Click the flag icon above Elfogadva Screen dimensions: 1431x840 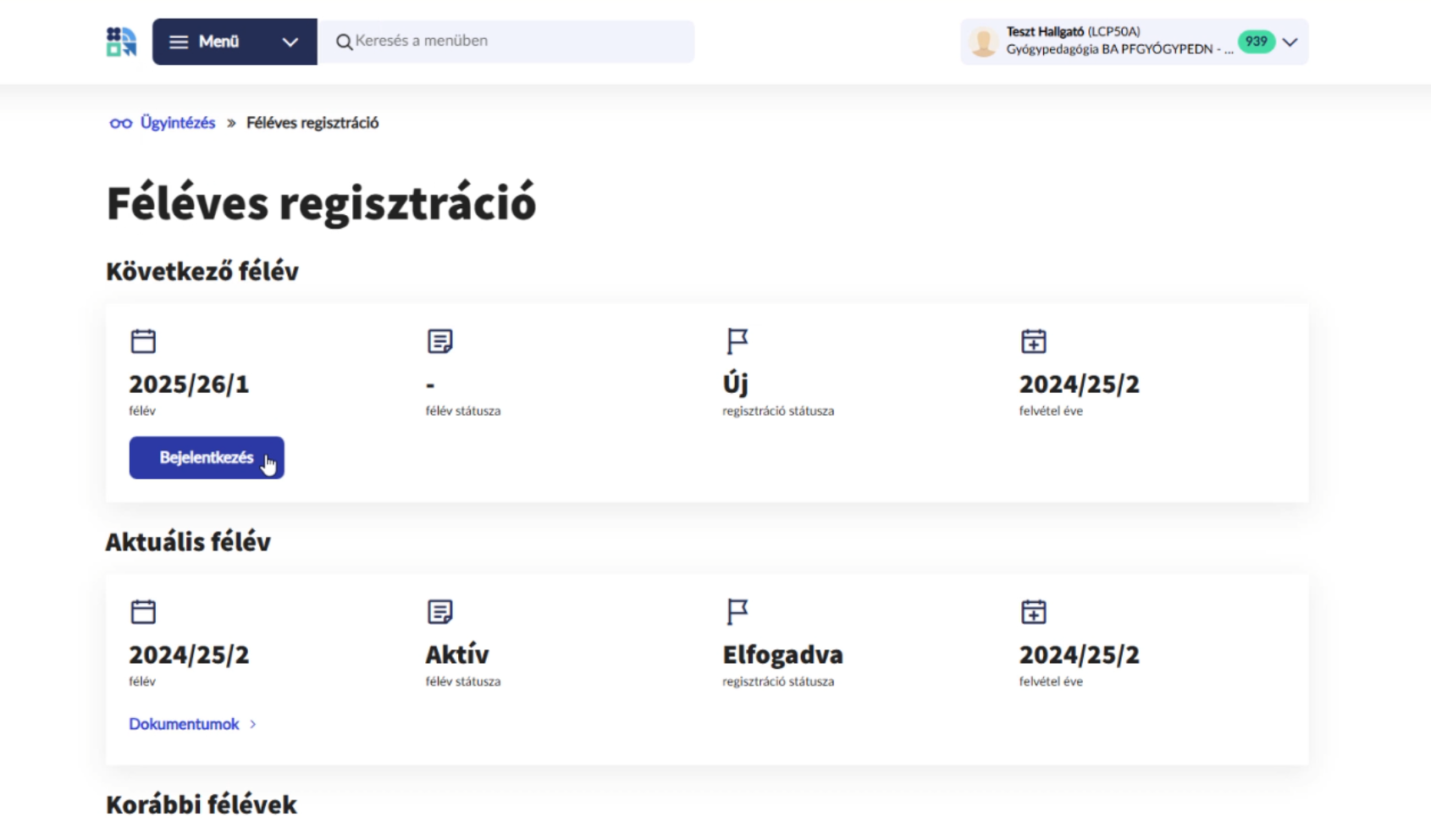coord(737,611)
